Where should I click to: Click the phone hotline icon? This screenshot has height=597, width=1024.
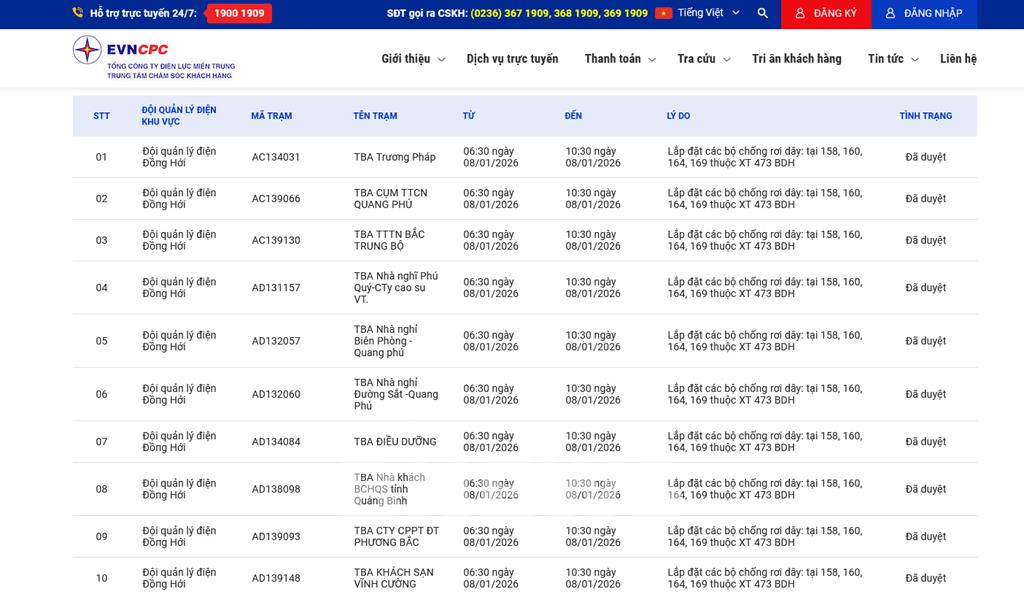point(78,13)
